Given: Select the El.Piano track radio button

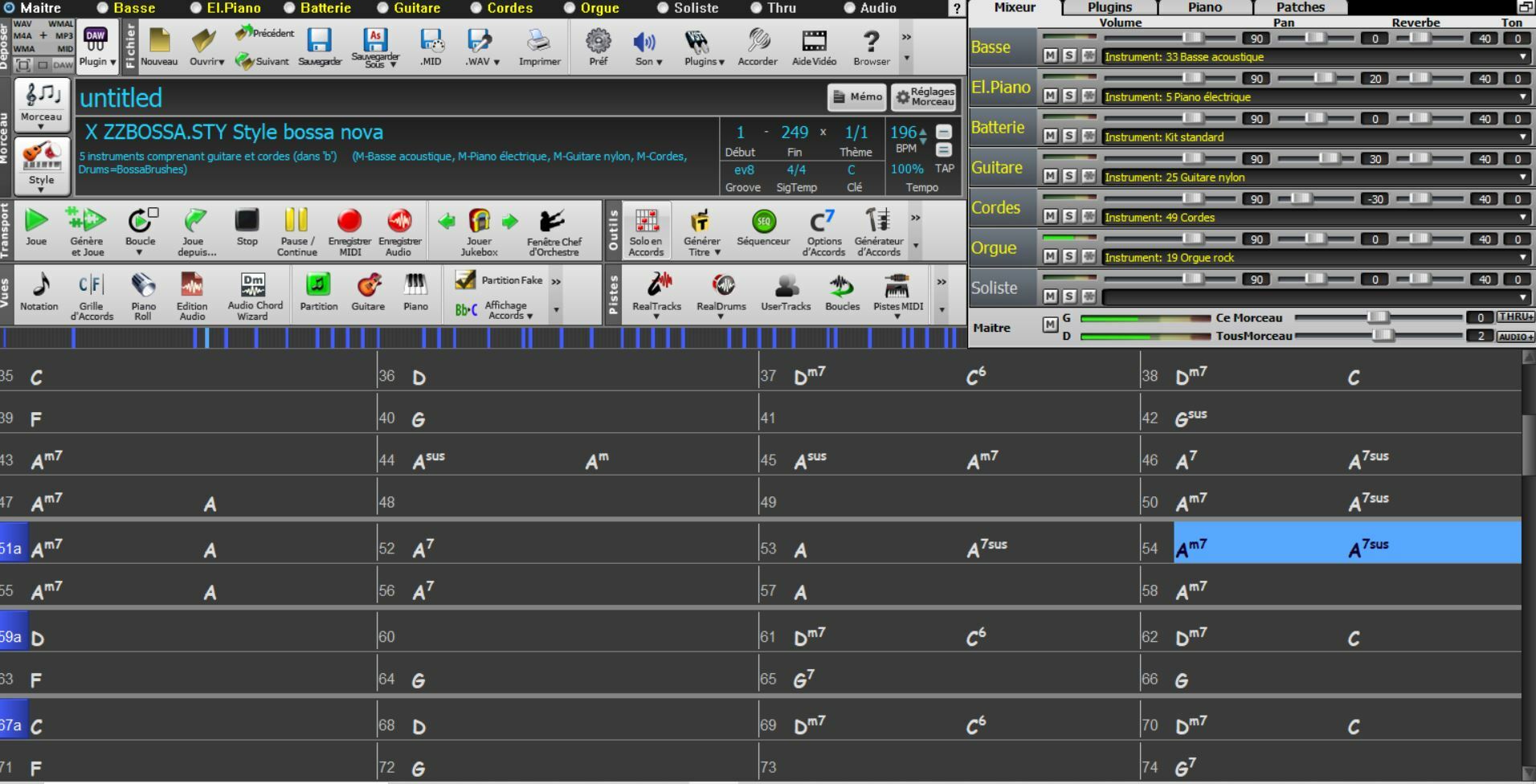Looking at the screenshot, I should pyautogui.click(x=196, y=8).
